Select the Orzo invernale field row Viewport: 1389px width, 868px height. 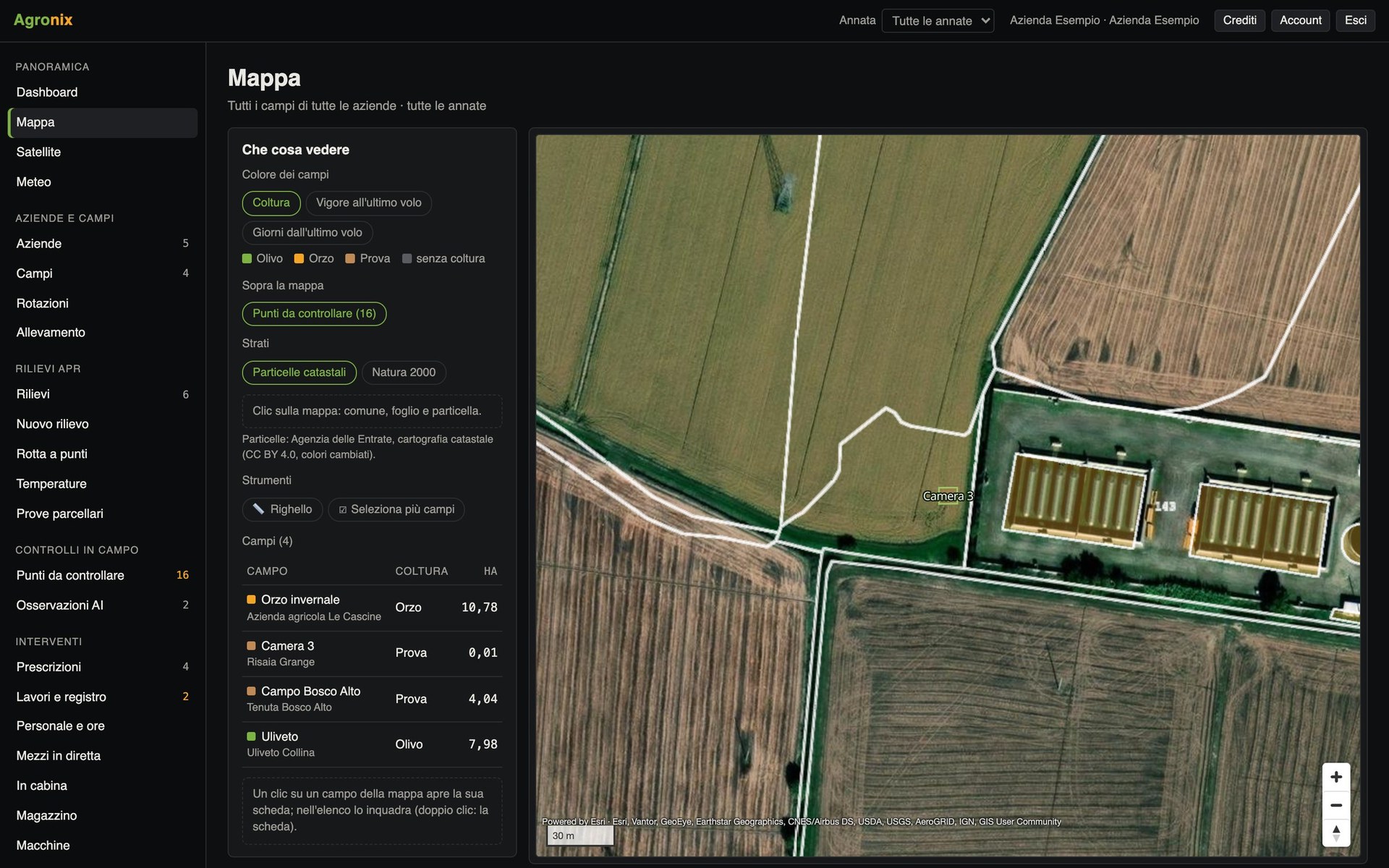(372, 608)
